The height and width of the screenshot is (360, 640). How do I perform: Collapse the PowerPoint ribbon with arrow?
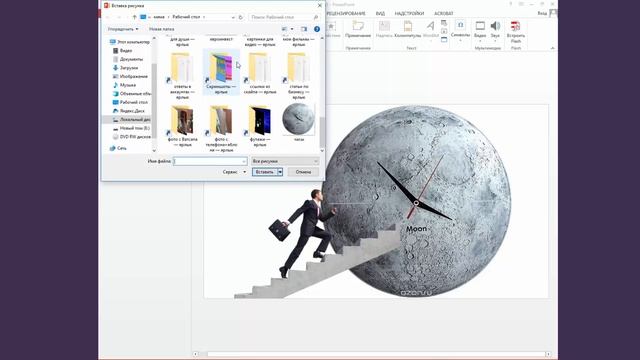[552, 48]
